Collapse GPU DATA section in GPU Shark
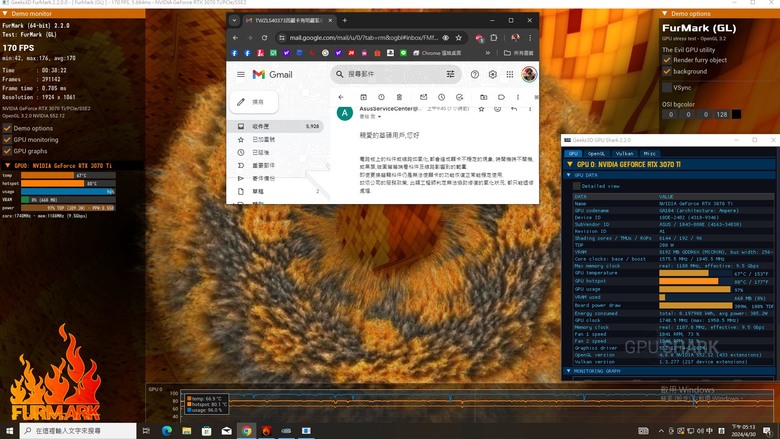 569,175
